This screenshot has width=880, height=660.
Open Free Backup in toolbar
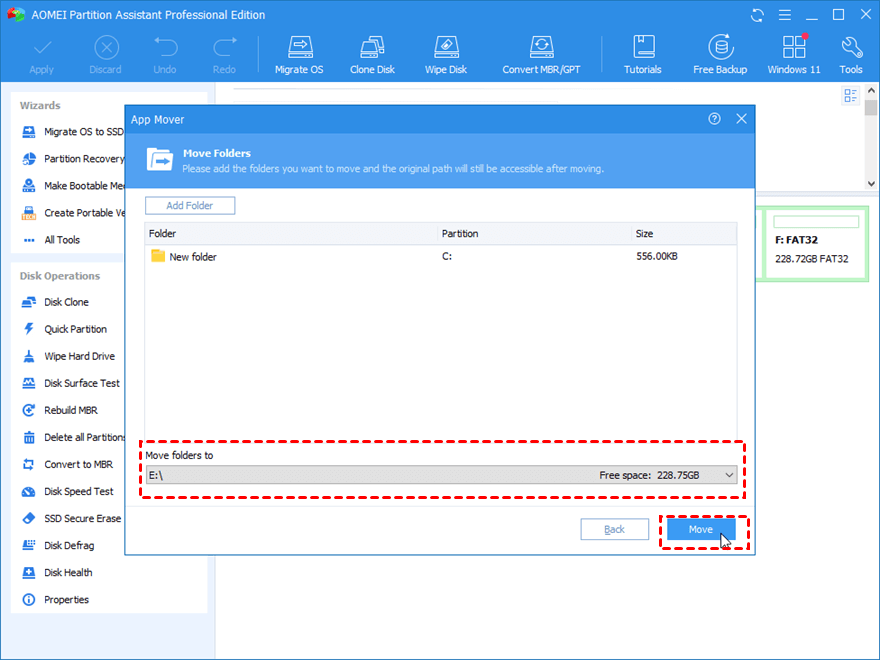pyautogui.click(x=720, y=56)
